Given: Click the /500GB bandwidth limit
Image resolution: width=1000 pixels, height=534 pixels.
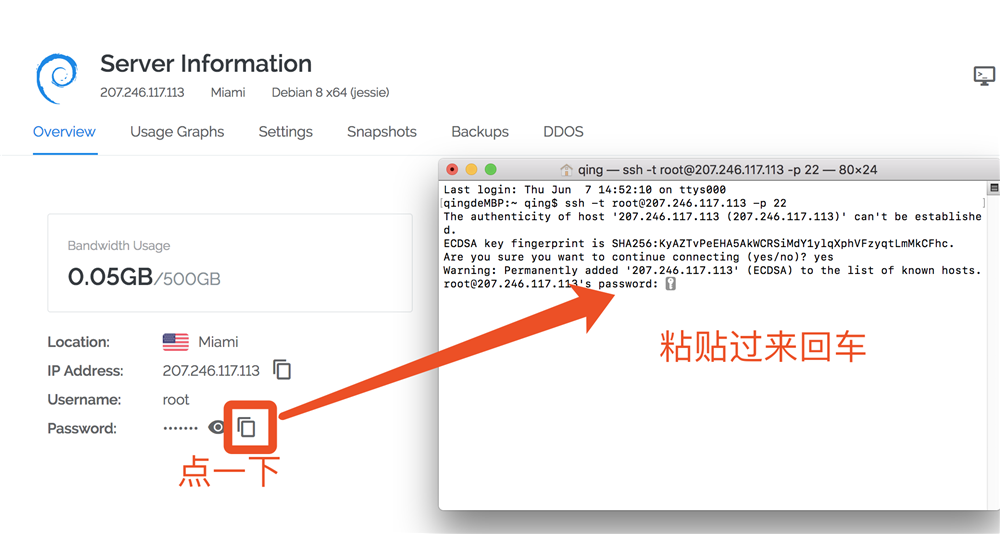Looking at the screenshot, I should (187, 279).
